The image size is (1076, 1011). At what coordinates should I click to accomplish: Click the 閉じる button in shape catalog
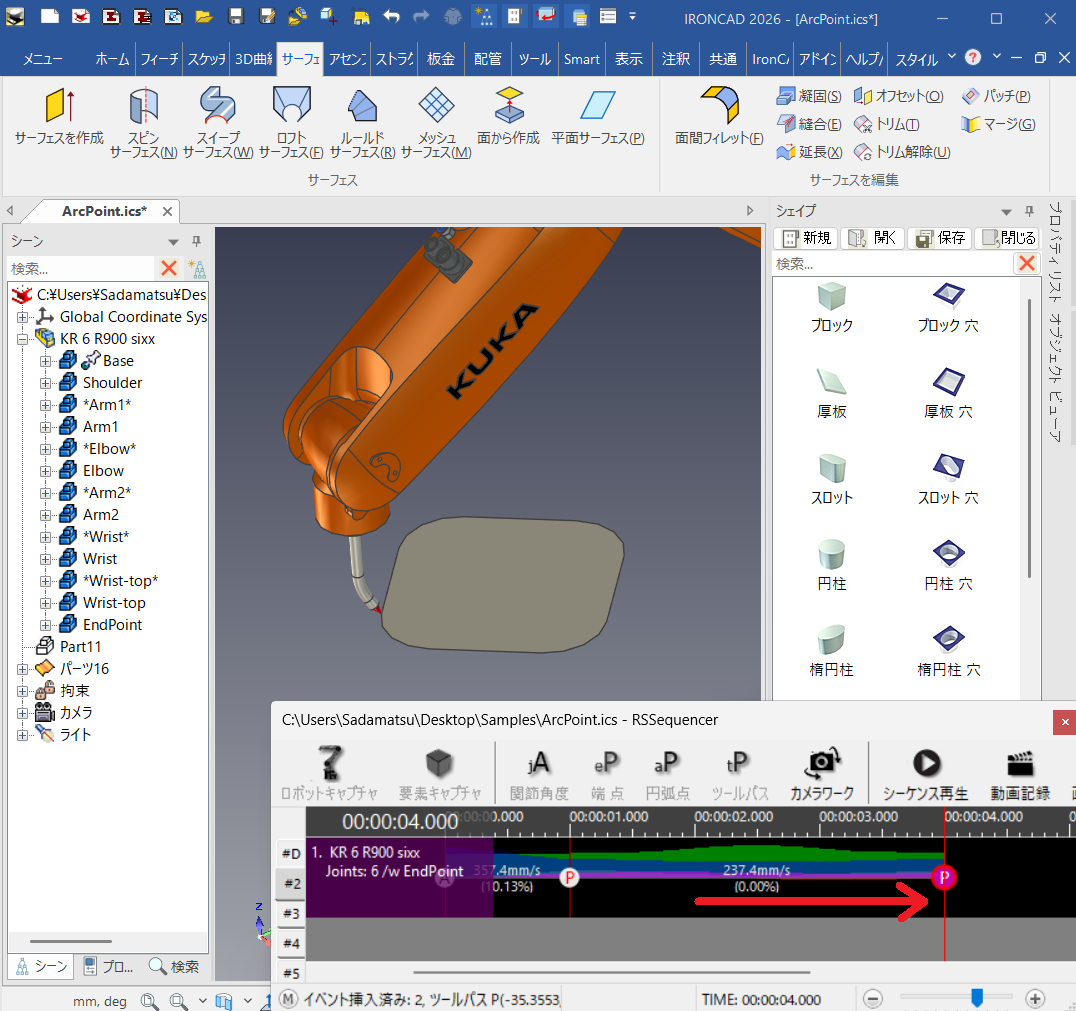pos(1008,238)
